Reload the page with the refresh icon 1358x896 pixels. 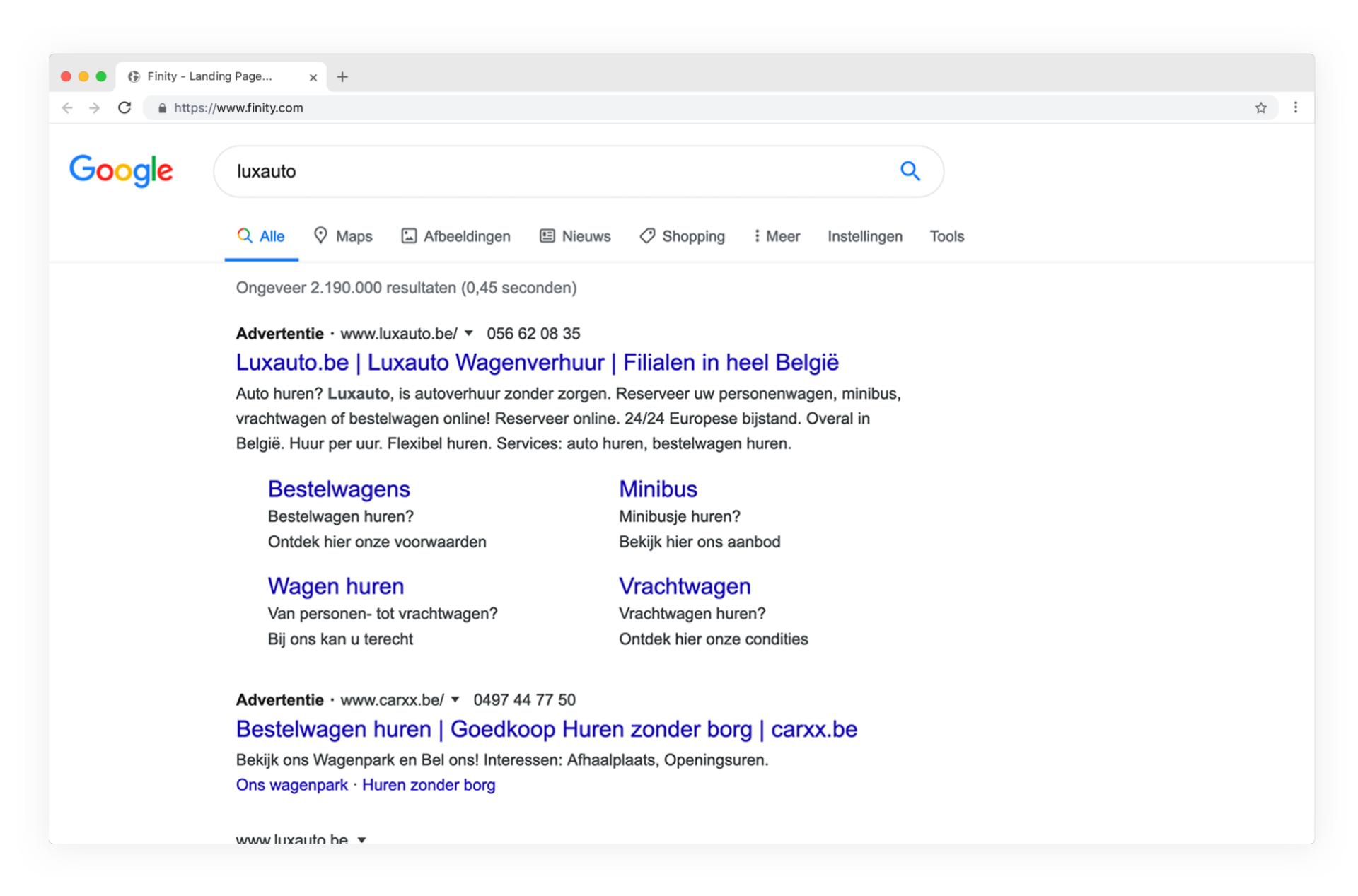pos(124,107)
